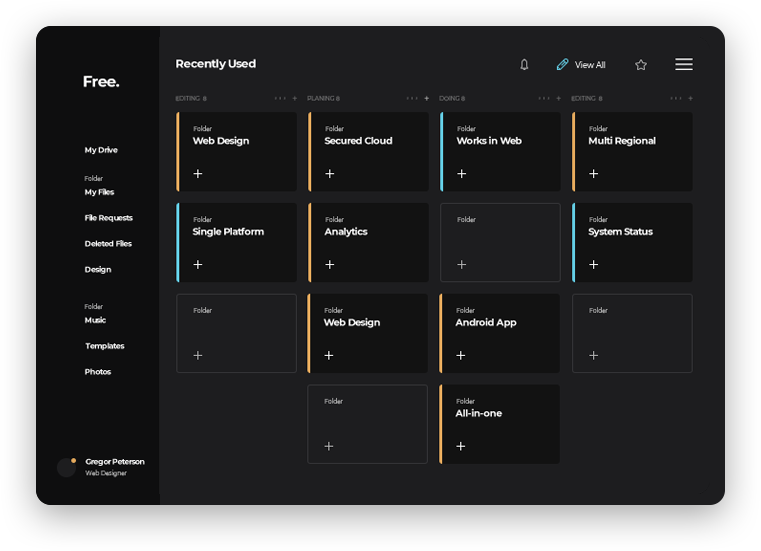
Task: Click the Free. logo
Action: 101,82
